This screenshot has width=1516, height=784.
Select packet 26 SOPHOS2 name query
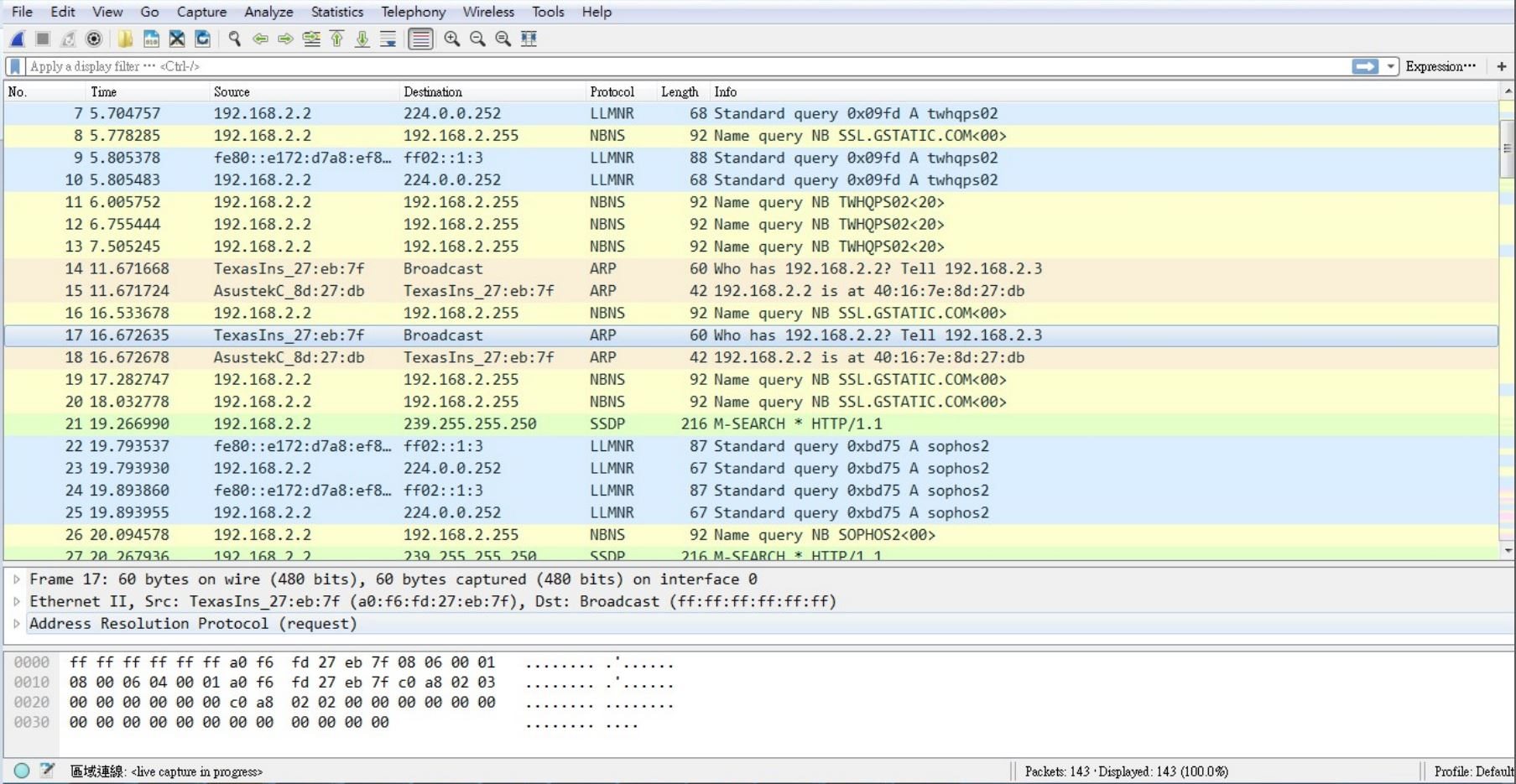coord(751,534)
